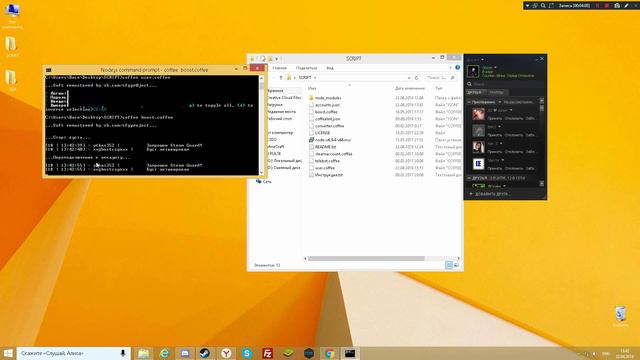Switch Explorer to details view icon
The height and width of the screenshot is (360, 640).
449,265
